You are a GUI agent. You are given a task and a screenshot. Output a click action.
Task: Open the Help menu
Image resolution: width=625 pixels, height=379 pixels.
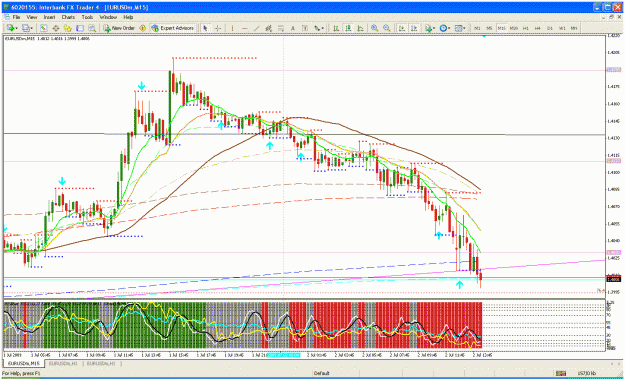pos(128,17)
